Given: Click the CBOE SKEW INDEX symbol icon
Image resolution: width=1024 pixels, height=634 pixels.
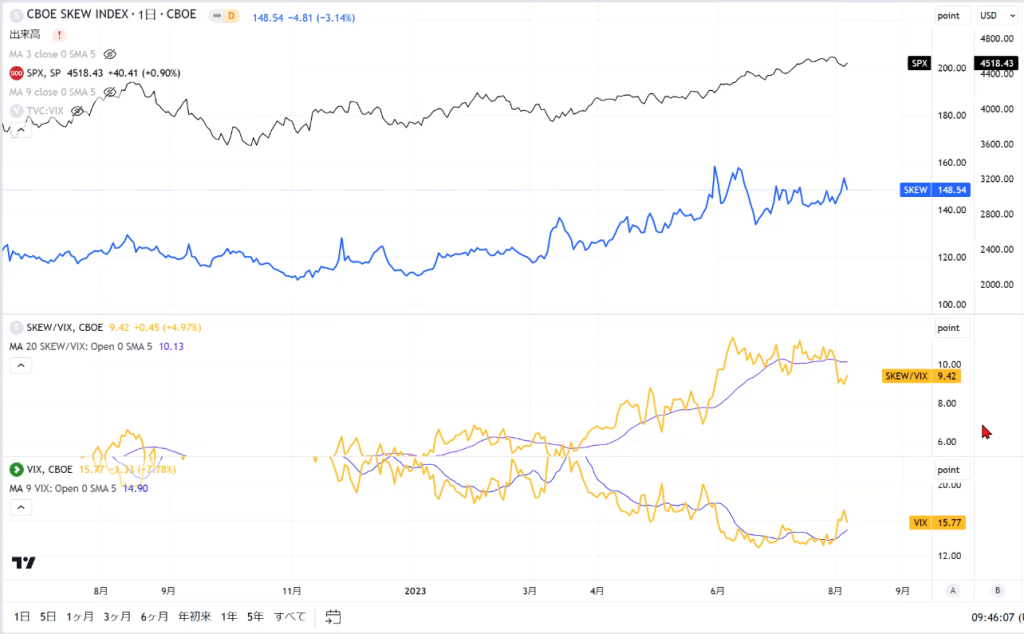Looking at the screenshot, I should pyautogui.click(x=16, y=14).
